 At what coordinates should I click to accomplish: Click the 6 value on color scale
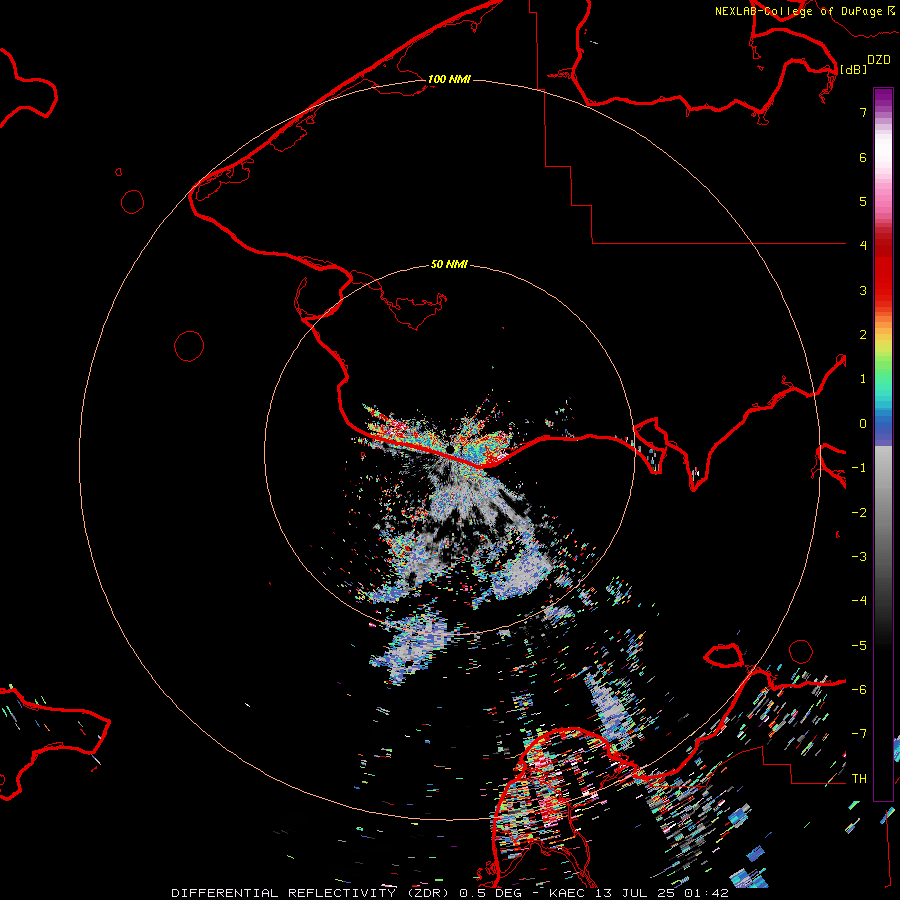863,157
